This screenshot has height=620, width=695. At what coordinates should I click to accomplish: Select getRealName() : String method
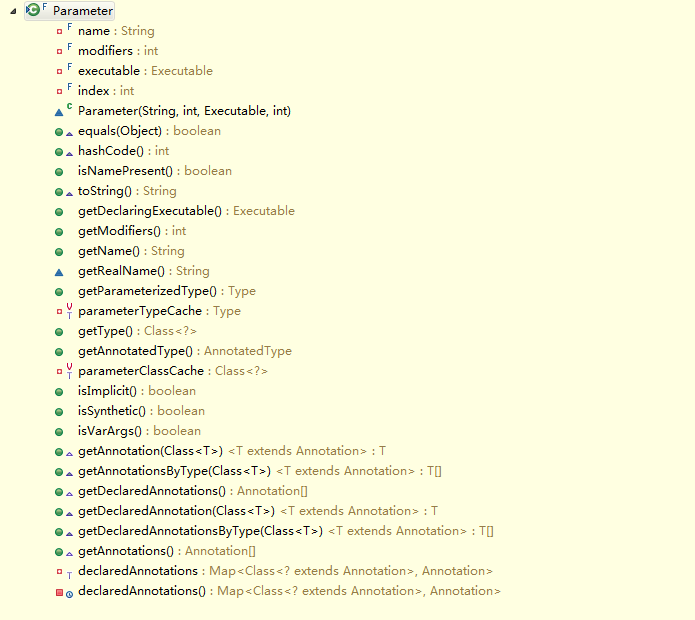coord(144,271)
